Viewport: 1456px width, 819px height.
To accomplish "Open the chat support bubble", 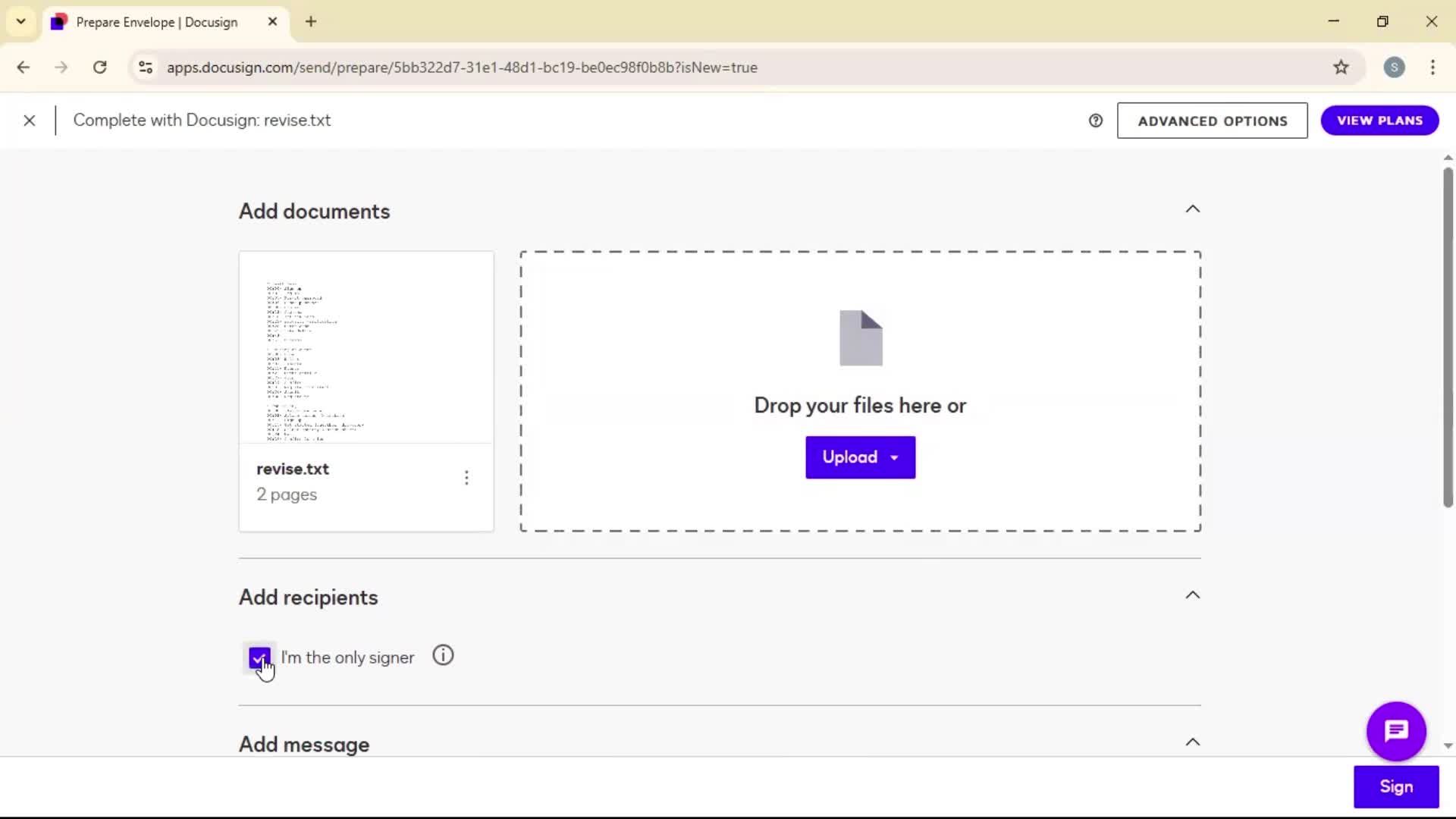I will pos(1395,731).
